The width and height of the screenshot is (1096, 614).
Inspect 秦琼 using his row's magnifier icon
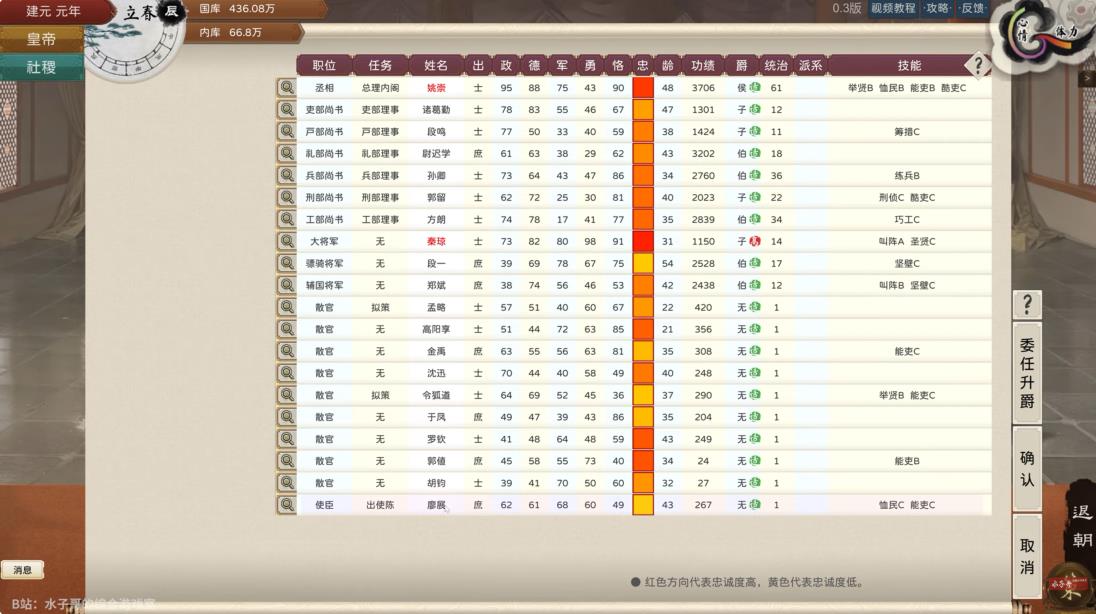[287, 240]
